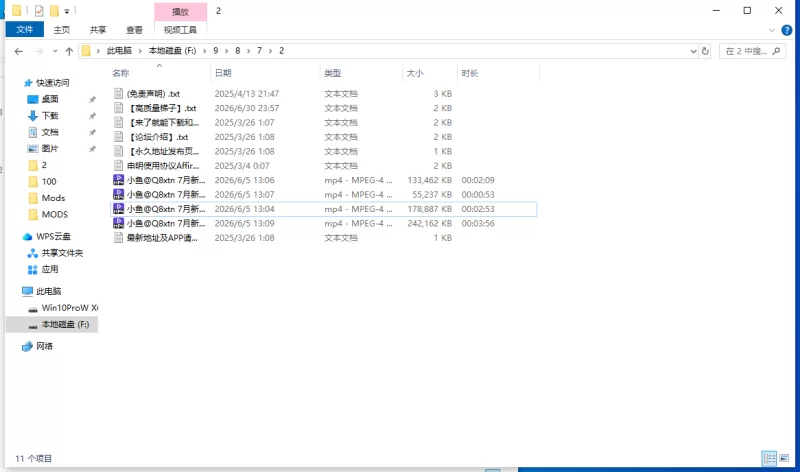Switch to details view in status bar
800x472 pixels.
(769, 458)
